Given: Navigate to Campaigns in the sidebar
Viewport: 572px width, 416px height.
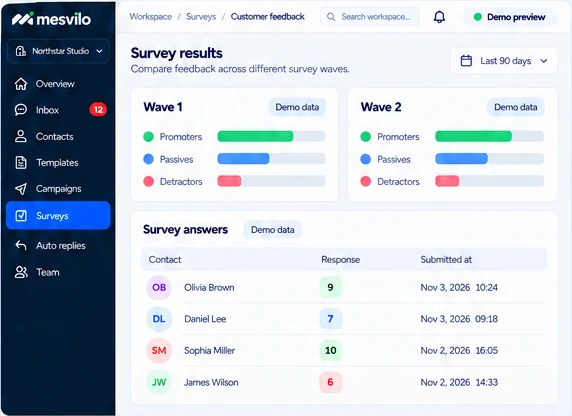Looking at the screenshot, I should pyautogui.click(x=58, y=189).
